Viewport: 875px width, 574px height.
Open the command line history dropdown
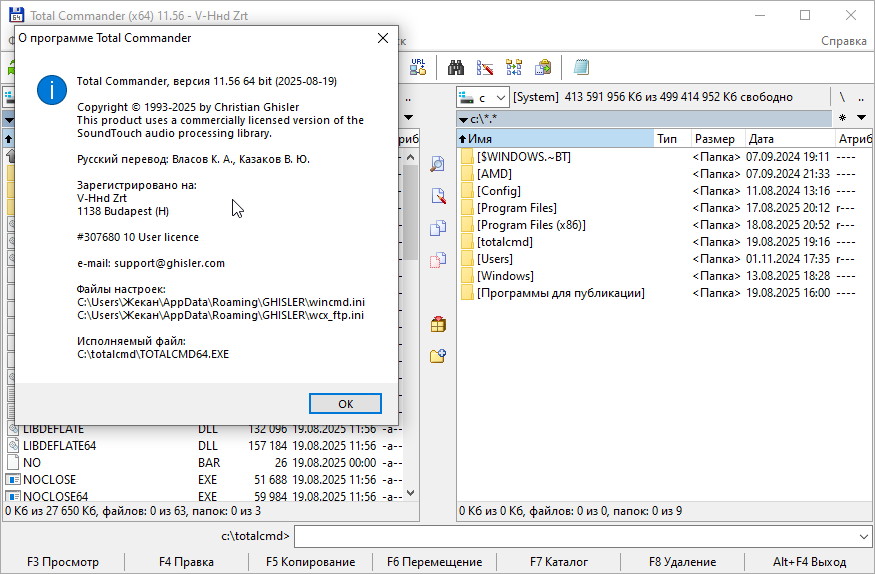(x=863, y=537)
